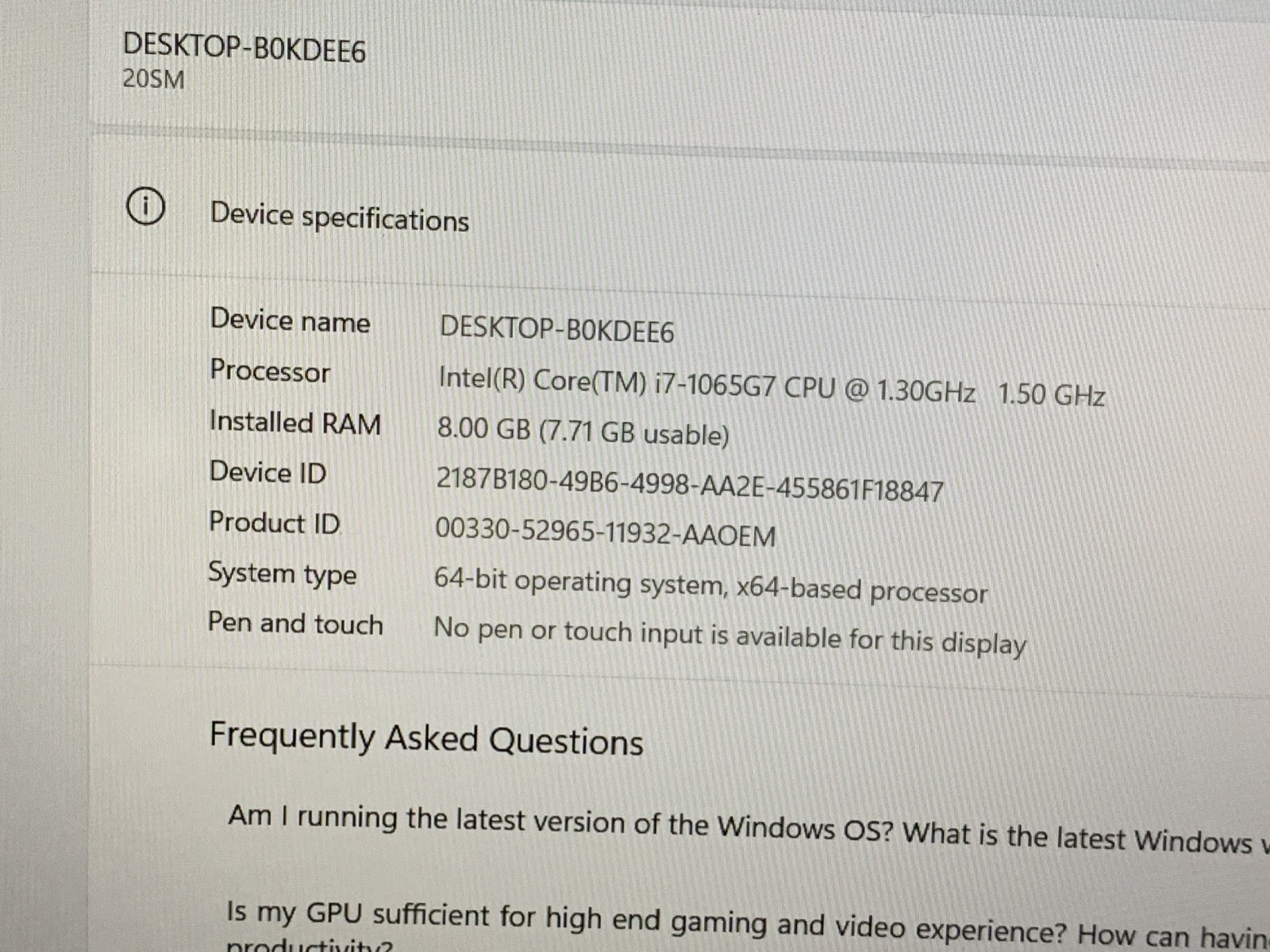Image resolution: width=1270 pixels, height=952 pixels.
Task: Select the DESKTOP-B0KDEE6 title at top
Action: (x=244, y=48)
